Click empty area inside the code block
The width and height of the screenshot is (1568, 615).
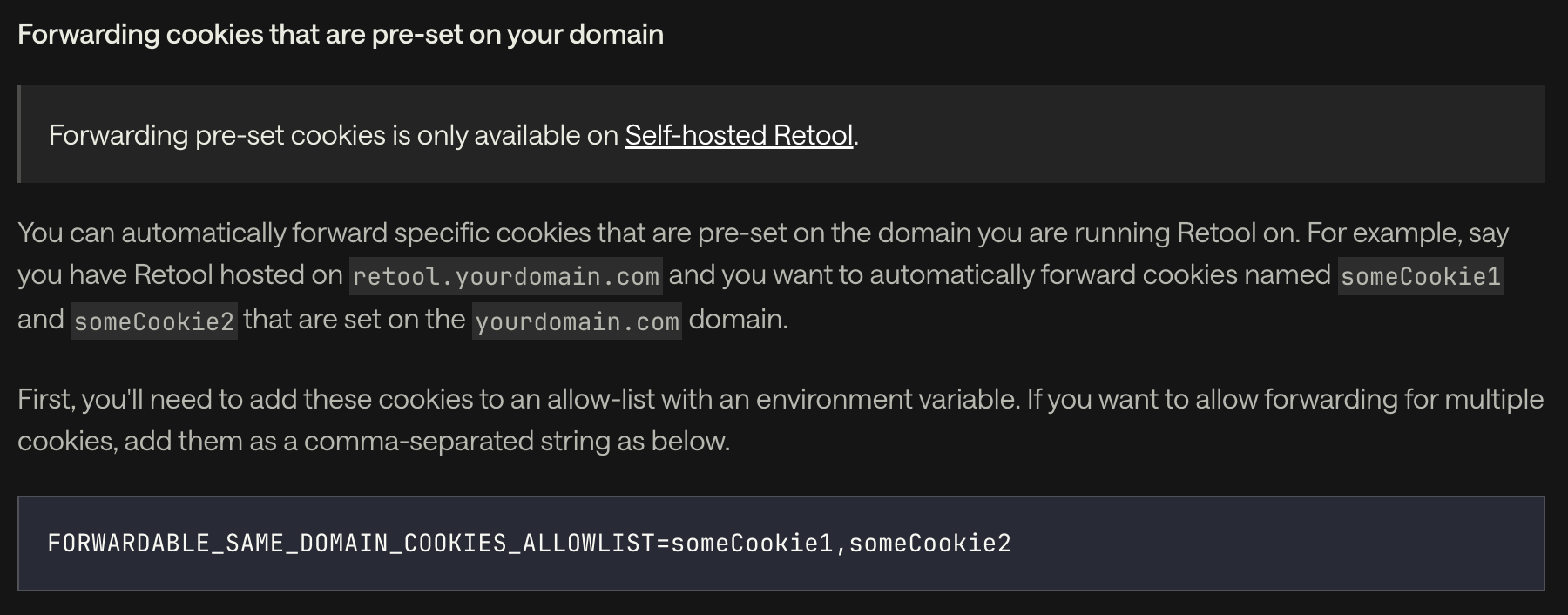(1272, 544)
